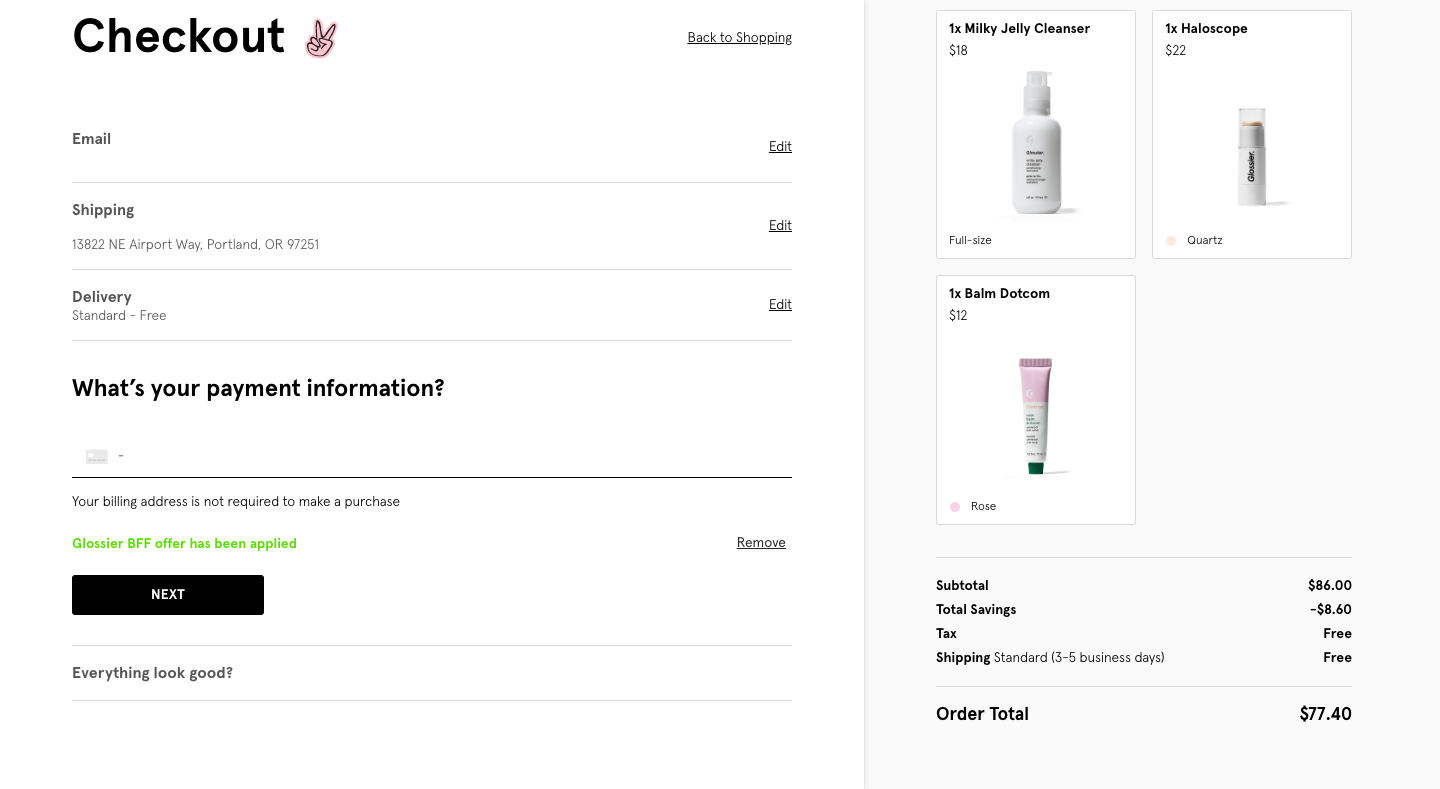Image resolution: width=1440 pixels, height=789 pixels.
Task: Edit the Delivery method
Action: click(x=780, y=305)
